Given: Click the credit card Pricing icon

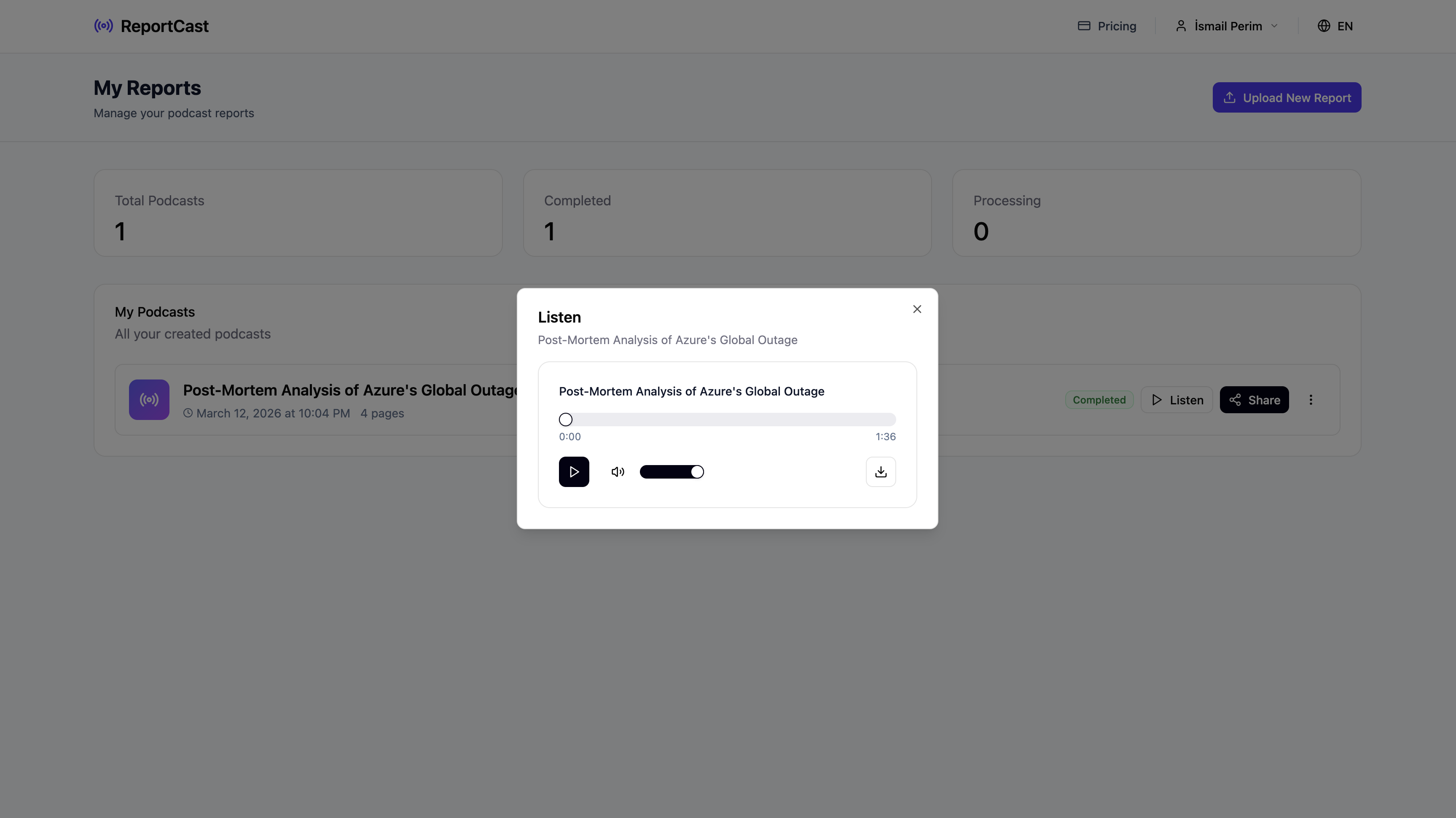Looking at the screenshot, I should point(1083,26).
